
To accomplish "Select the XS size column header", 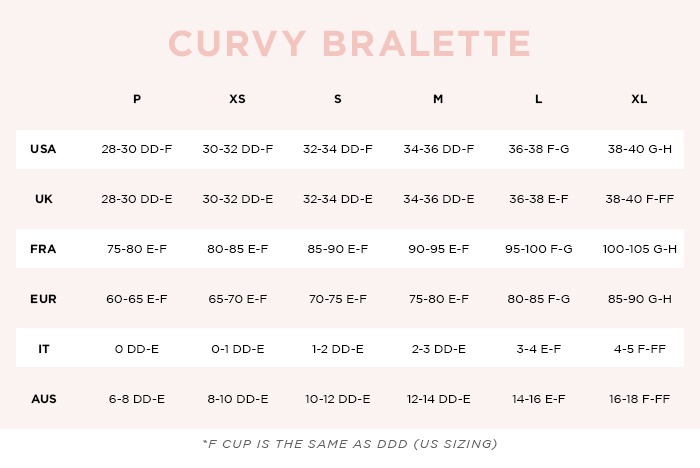I will 237,99.
